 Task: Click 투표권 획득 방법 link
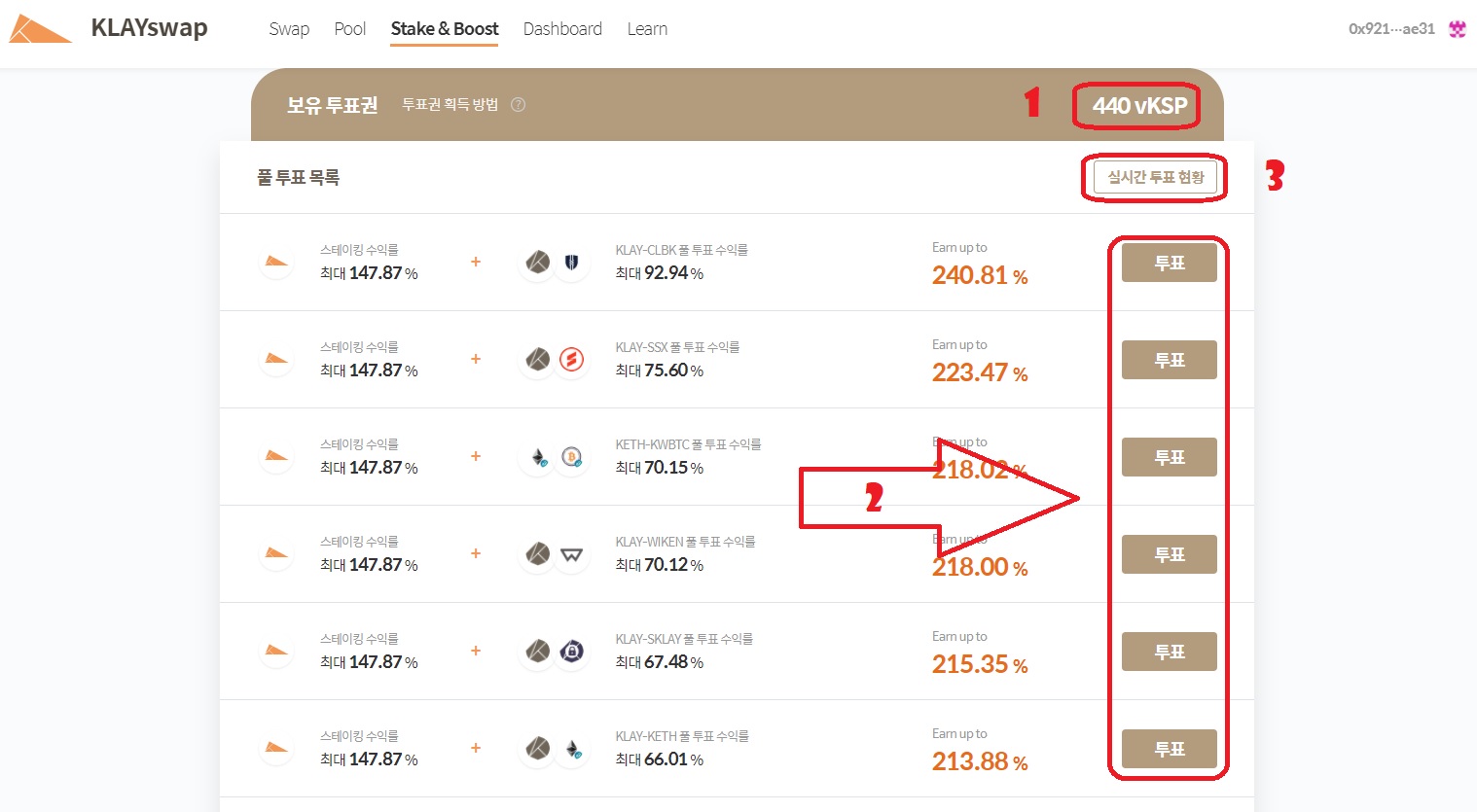[450, 105]
